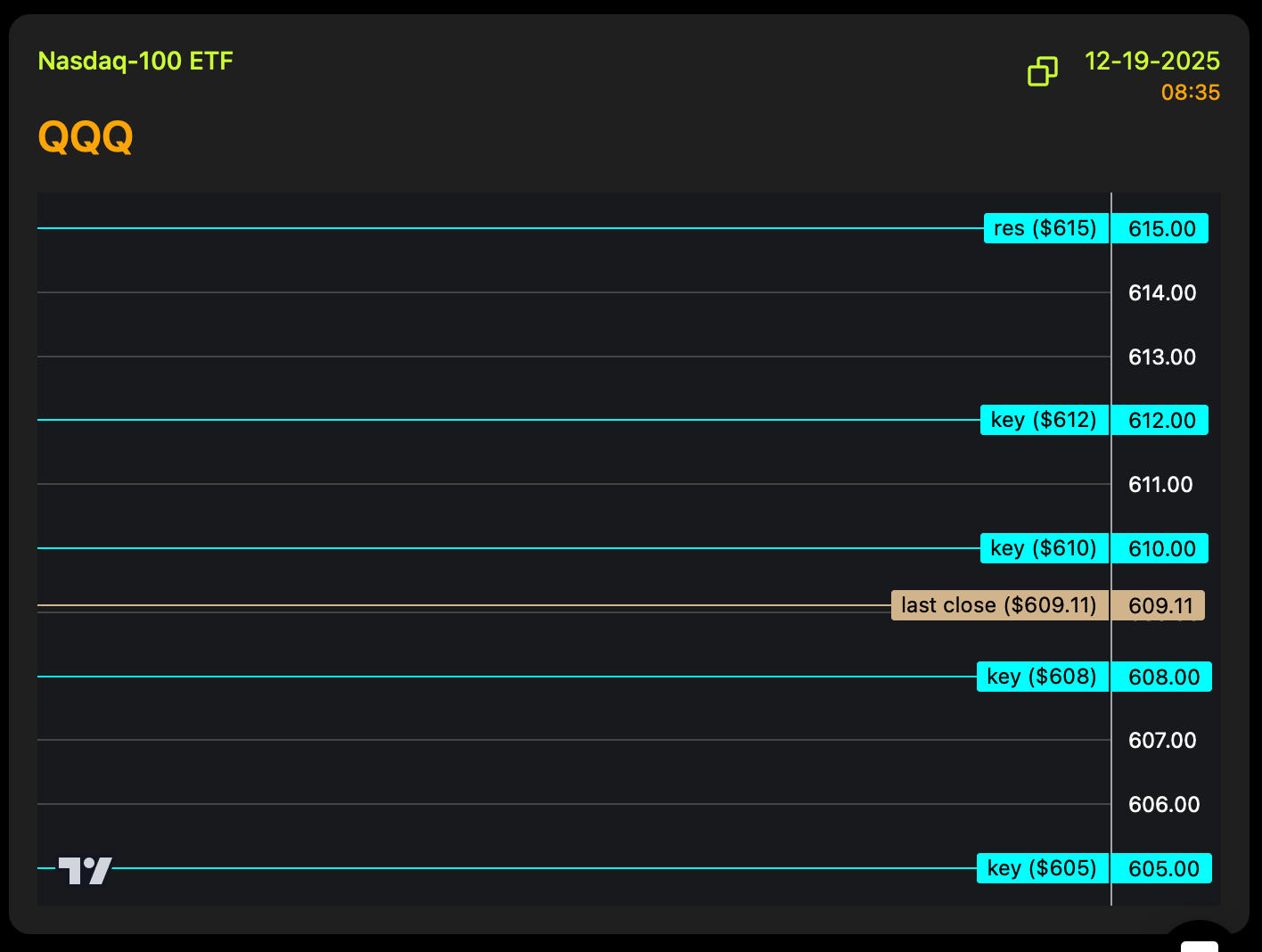Click the 08:35 timestamp
This screenshot has width=1262, height=952.
point(1190,93)
